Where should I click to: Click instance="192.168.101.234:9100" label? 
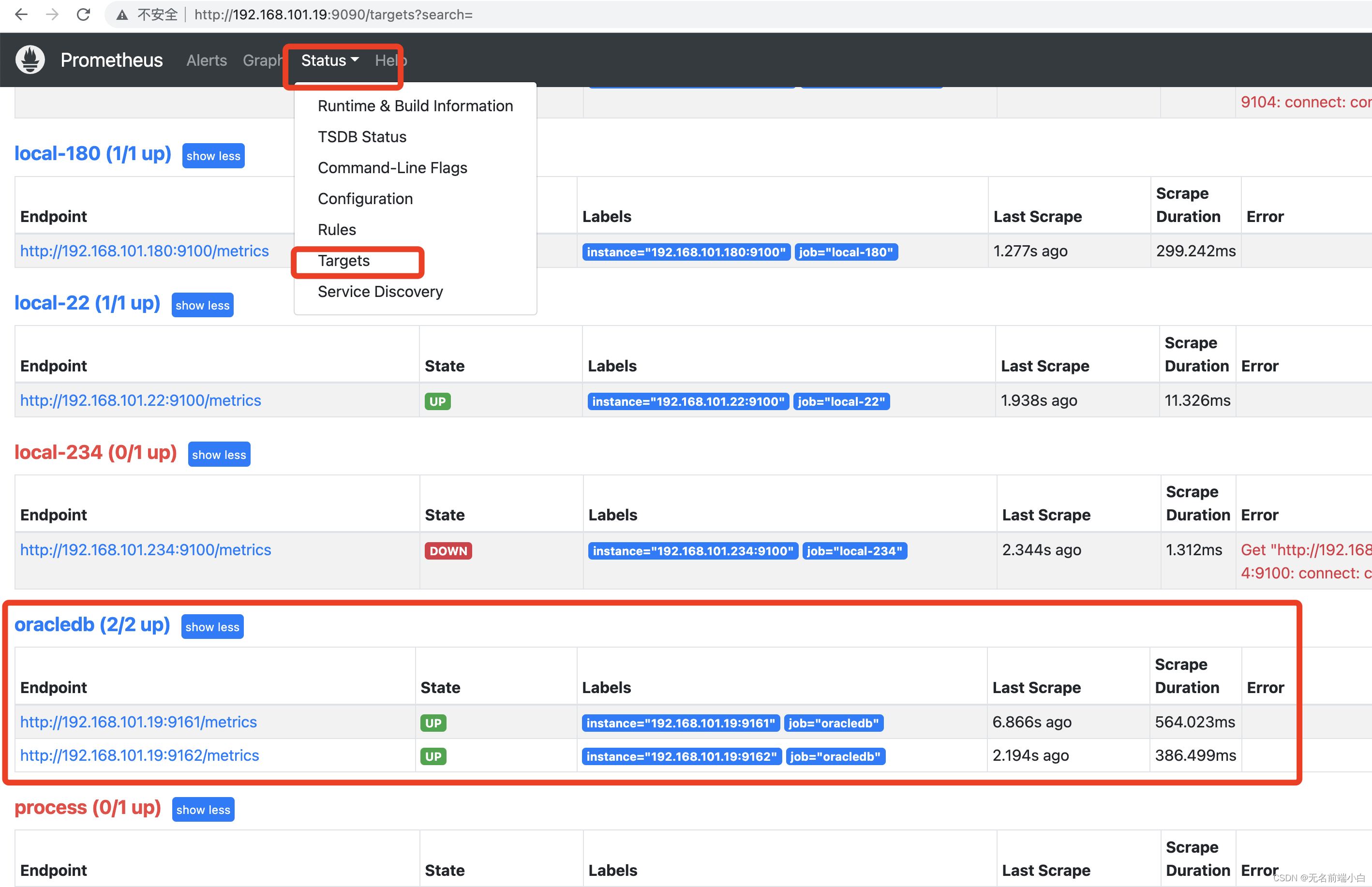[692, 551]
